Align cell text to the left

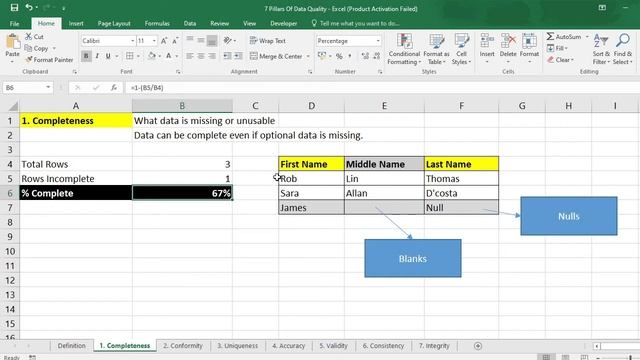coord(190,56)
